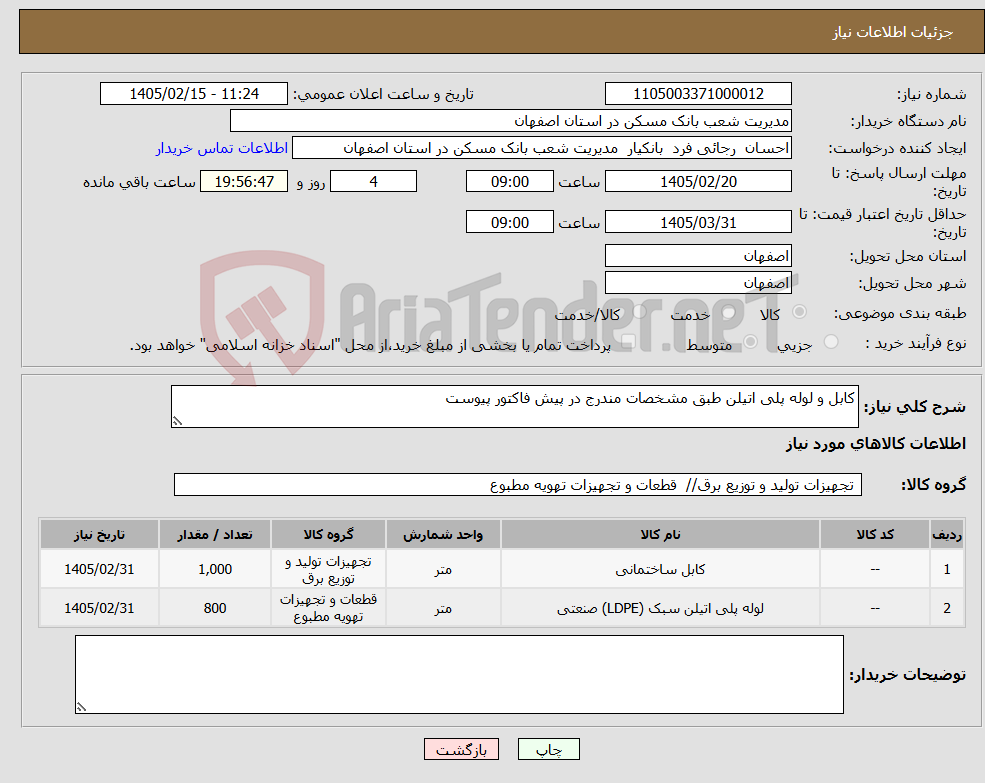Click row number 2 cell
This screenshot has width=985, height=783.
click(x=947, y=608)
